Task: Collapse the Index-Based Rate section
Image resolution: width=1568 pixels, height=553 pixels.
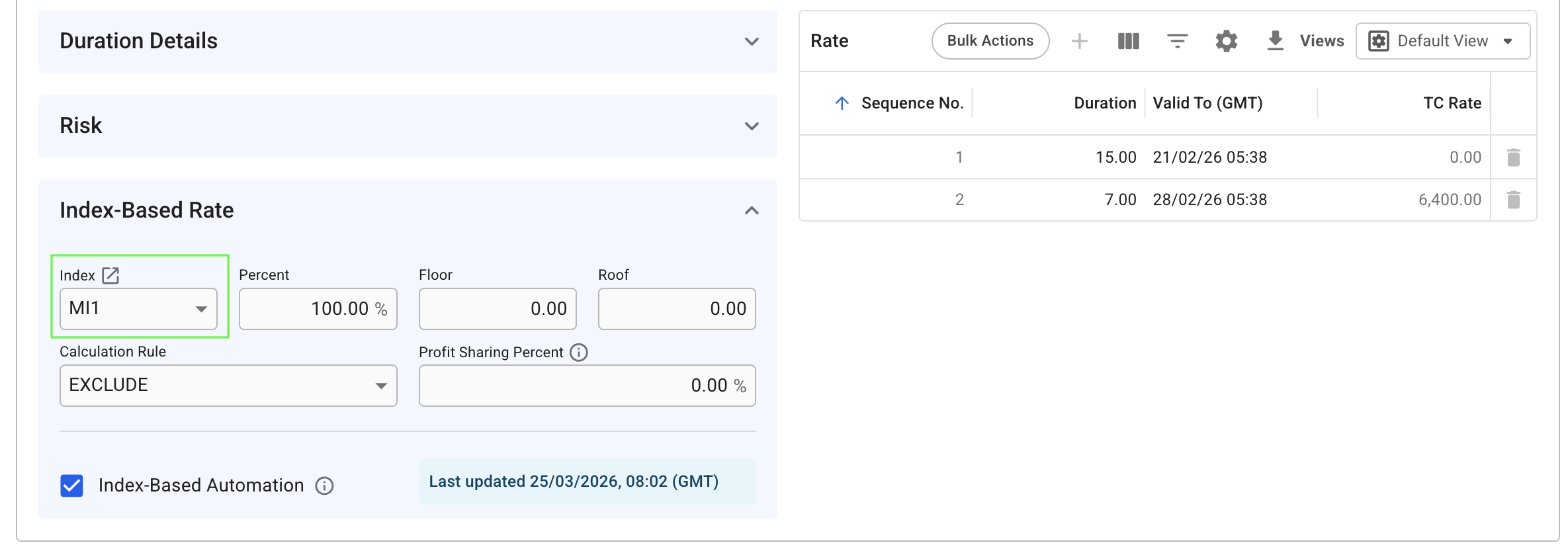Action: click(752, 210)
